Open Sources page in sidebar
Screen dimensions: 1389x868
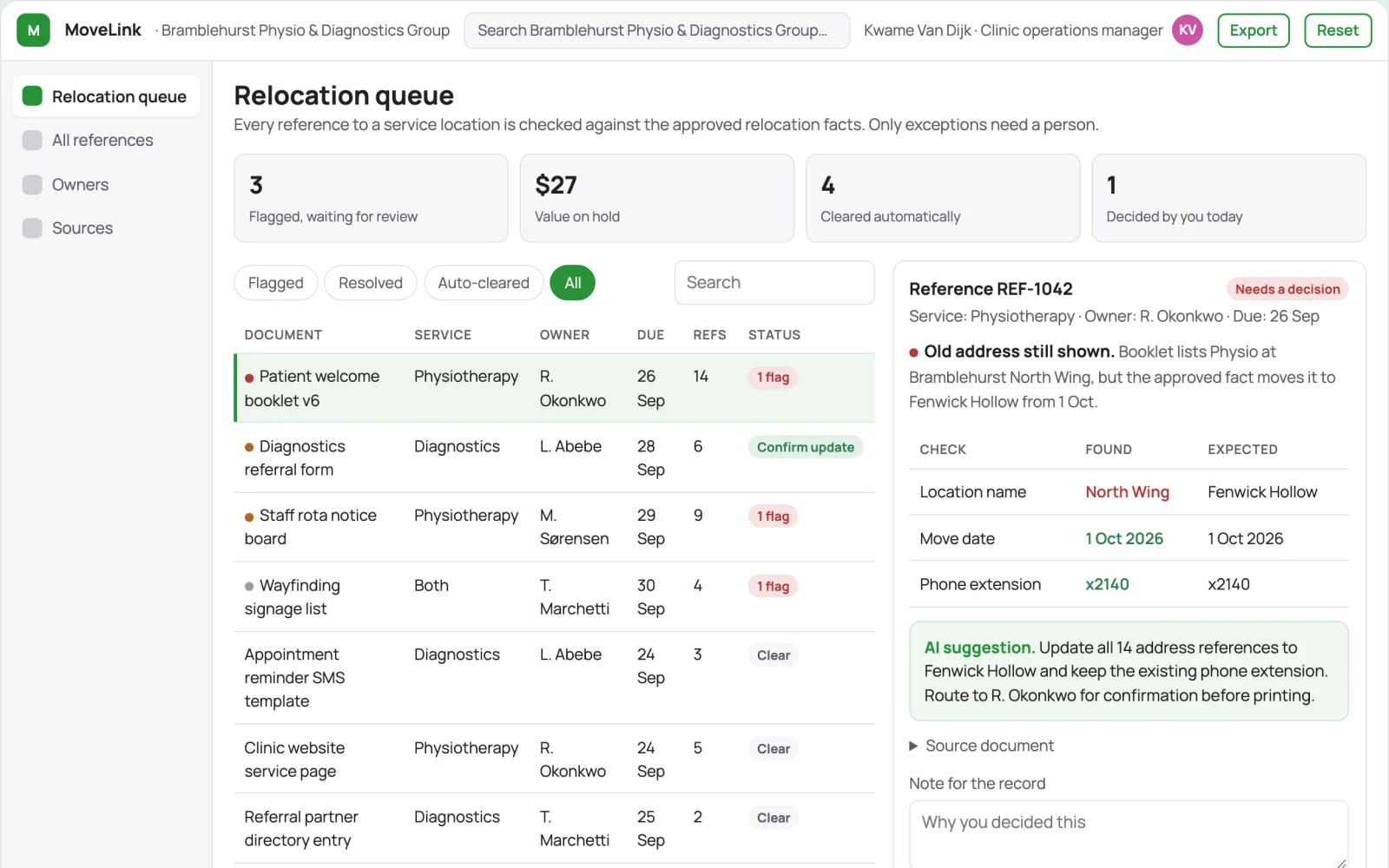tap(106, 227)
